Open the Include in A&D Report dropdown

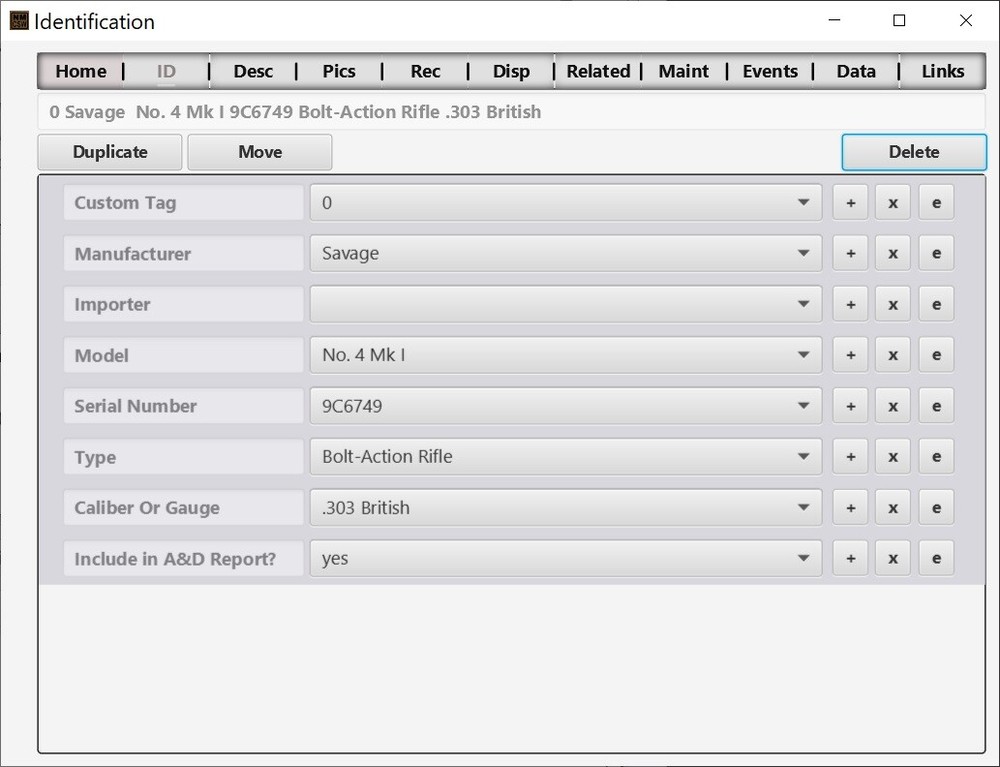[805, 557]
